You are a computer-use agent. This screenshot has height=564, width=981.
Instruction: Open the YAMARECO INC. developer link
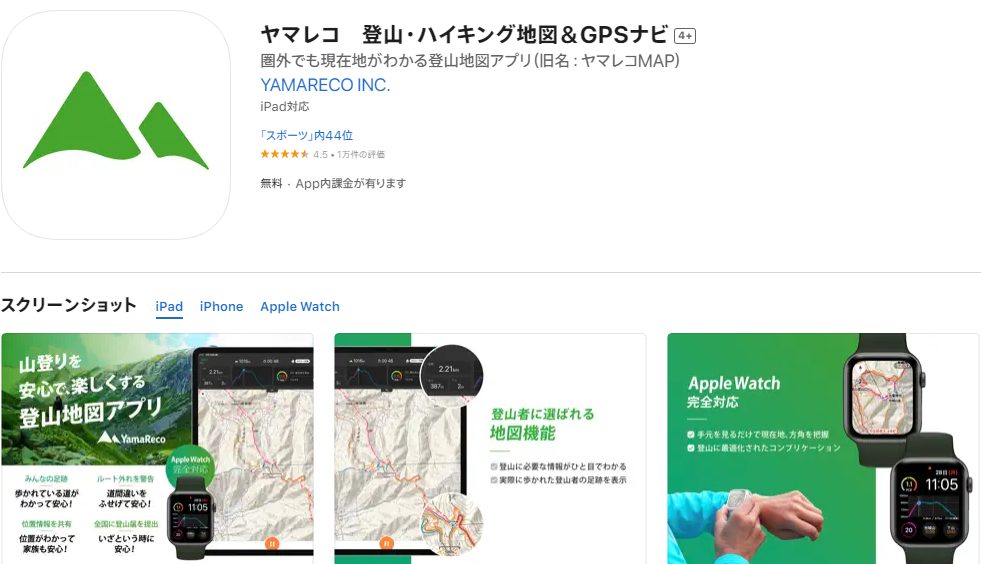point(325,85)
